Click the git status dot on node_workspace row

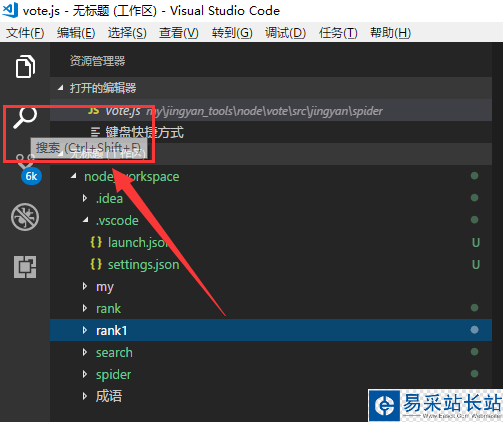point(474,176)
